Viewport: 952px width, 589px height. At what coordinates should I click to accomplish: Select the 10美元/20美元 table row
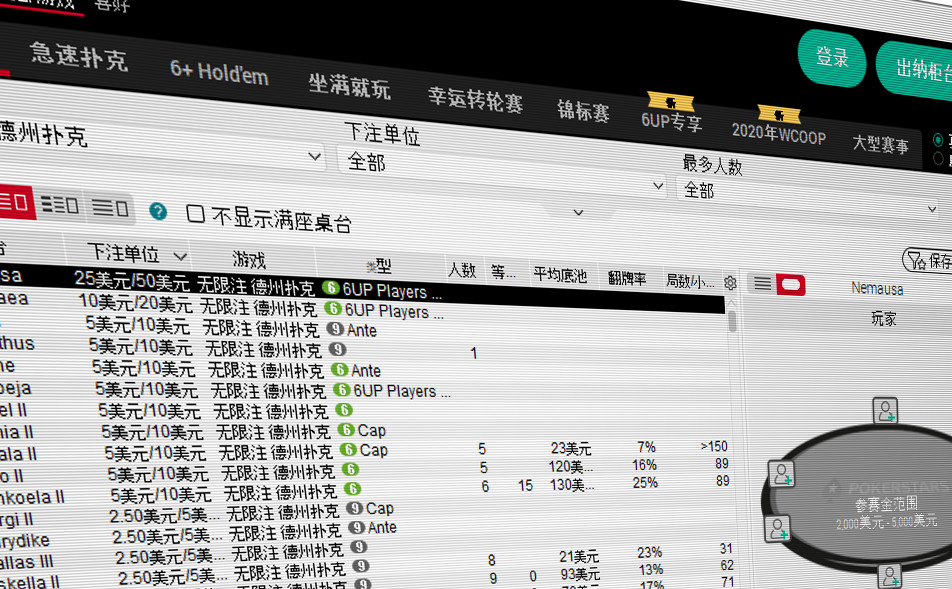[x=362, y=309]
